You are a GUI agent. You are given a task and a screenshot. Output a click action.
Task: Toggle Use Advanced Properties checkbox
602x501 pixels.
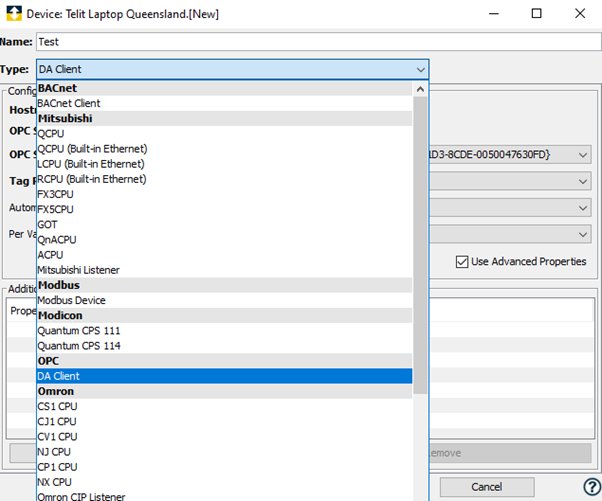pos(462,262)
